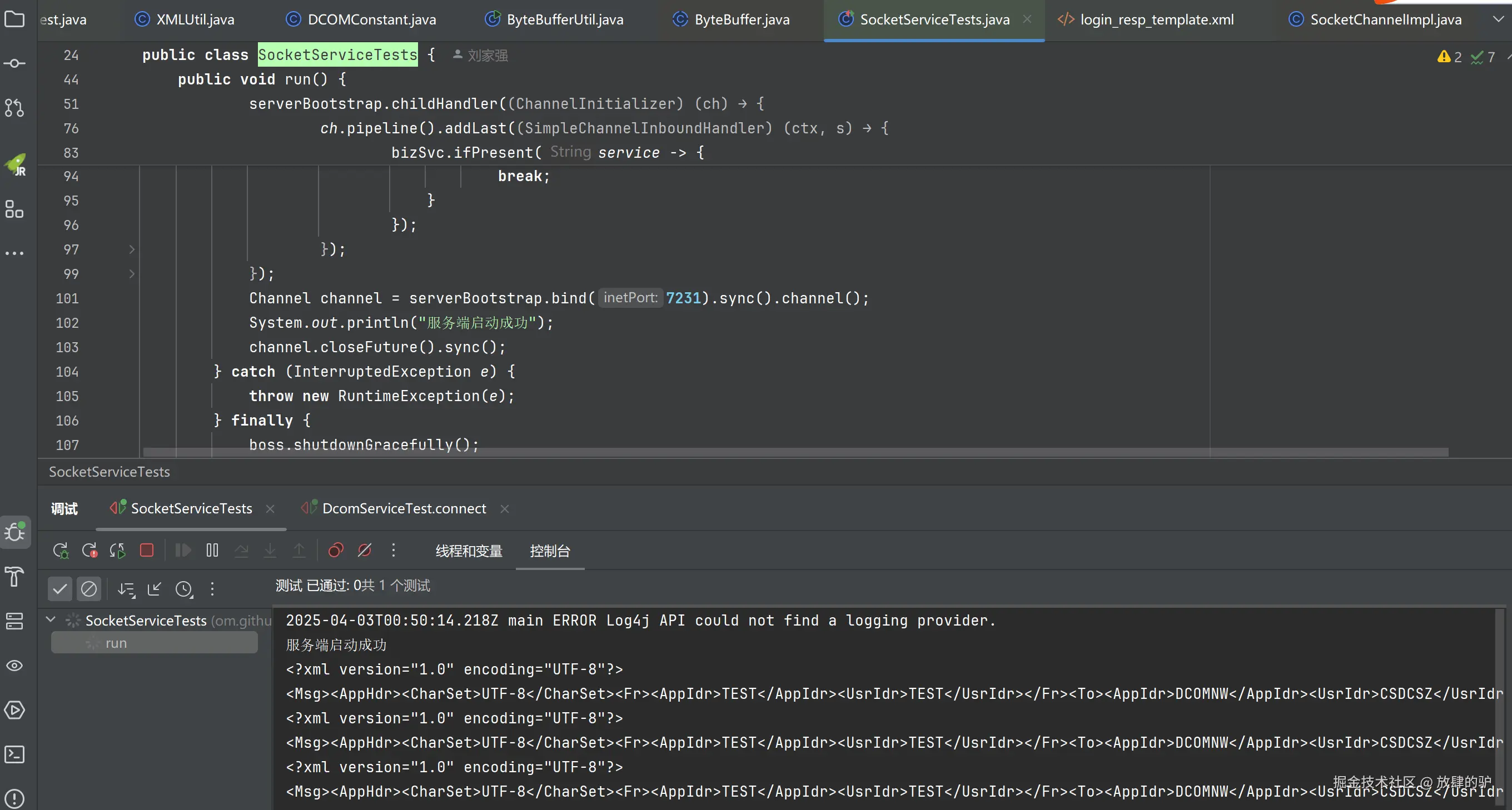Open the Pull Requests sidebar icon
The image size is (1512, 810).
tap(14, 107)
